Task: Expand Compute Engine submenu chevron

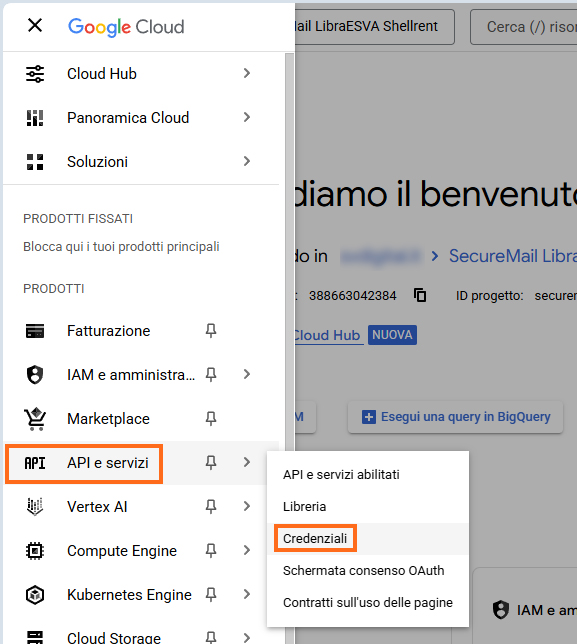Action: (x=246, y=550)
